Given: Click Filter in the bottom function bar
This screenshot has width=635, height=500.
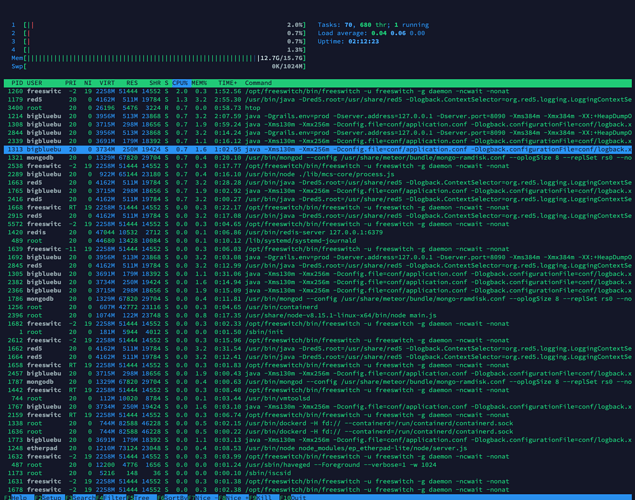Looking at the screenshot, I should tap(111, 497).
